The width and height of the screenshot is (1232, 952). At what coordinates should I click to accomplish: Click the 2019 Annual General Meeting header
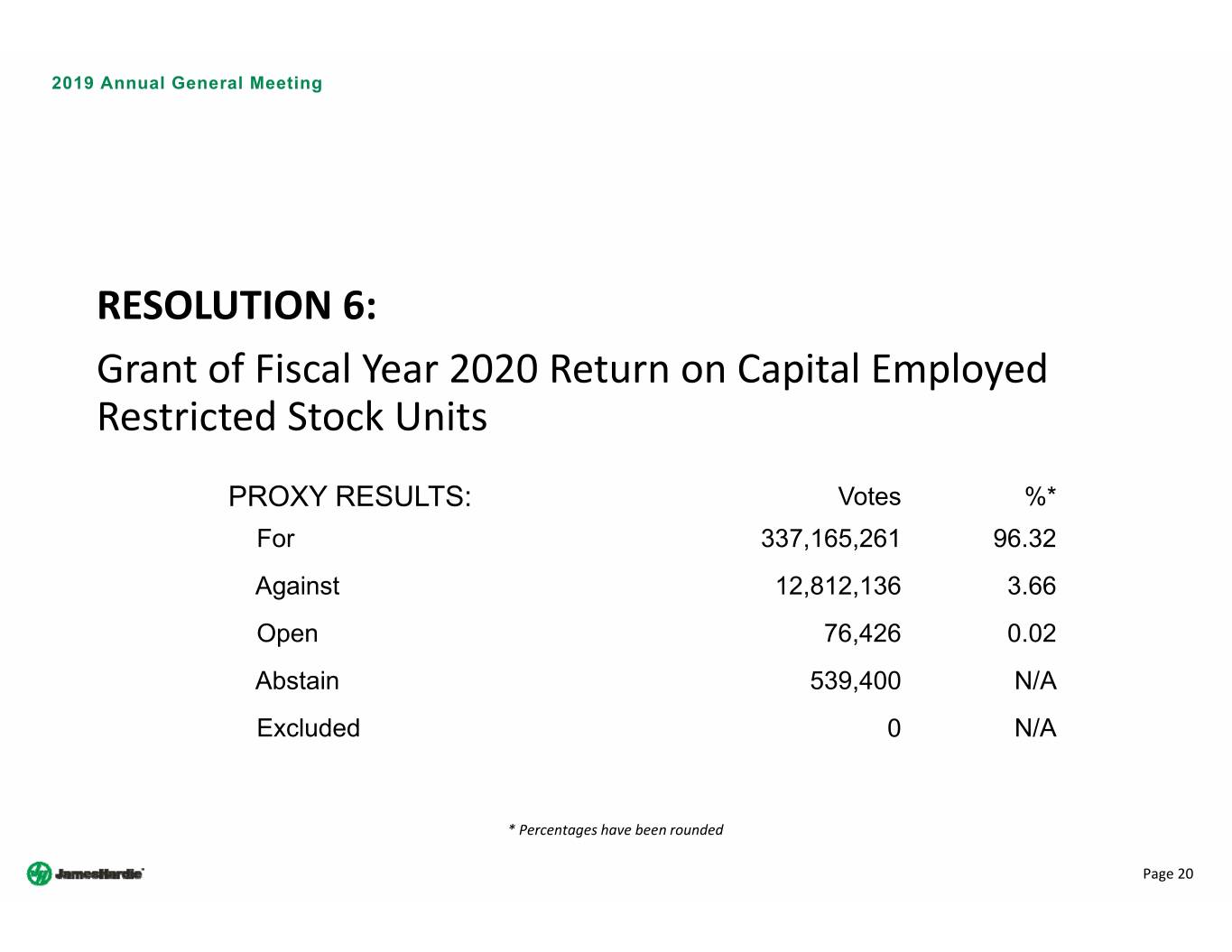187,83
